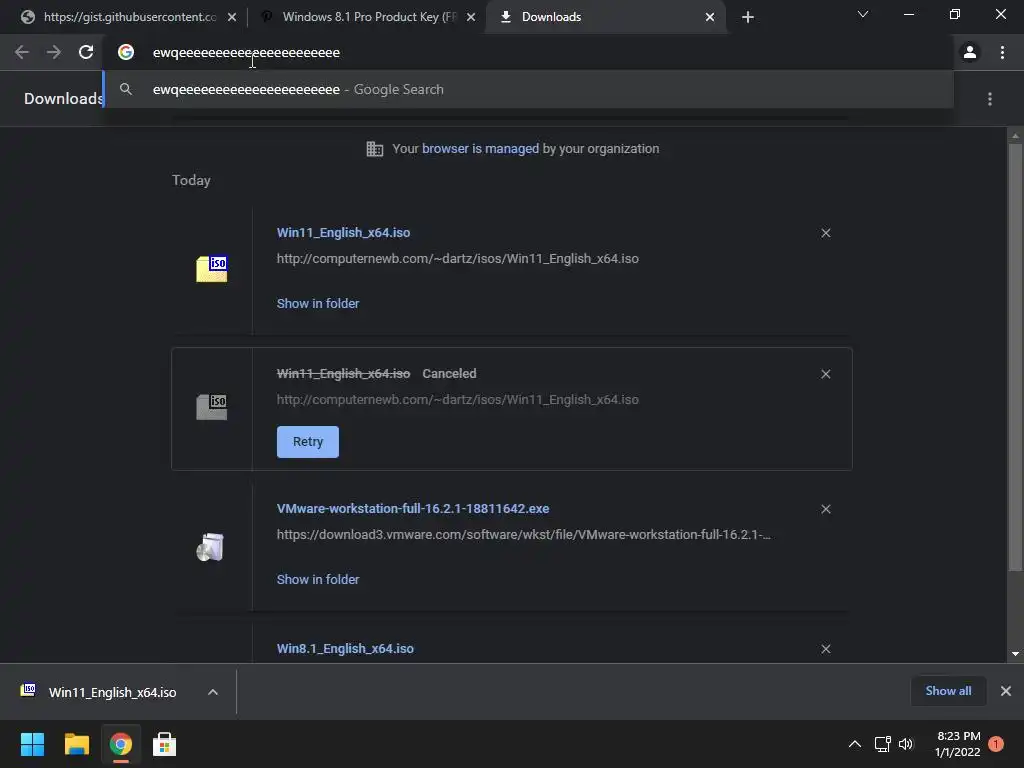Click the computernewb URL under the first Win11 download

458,259
